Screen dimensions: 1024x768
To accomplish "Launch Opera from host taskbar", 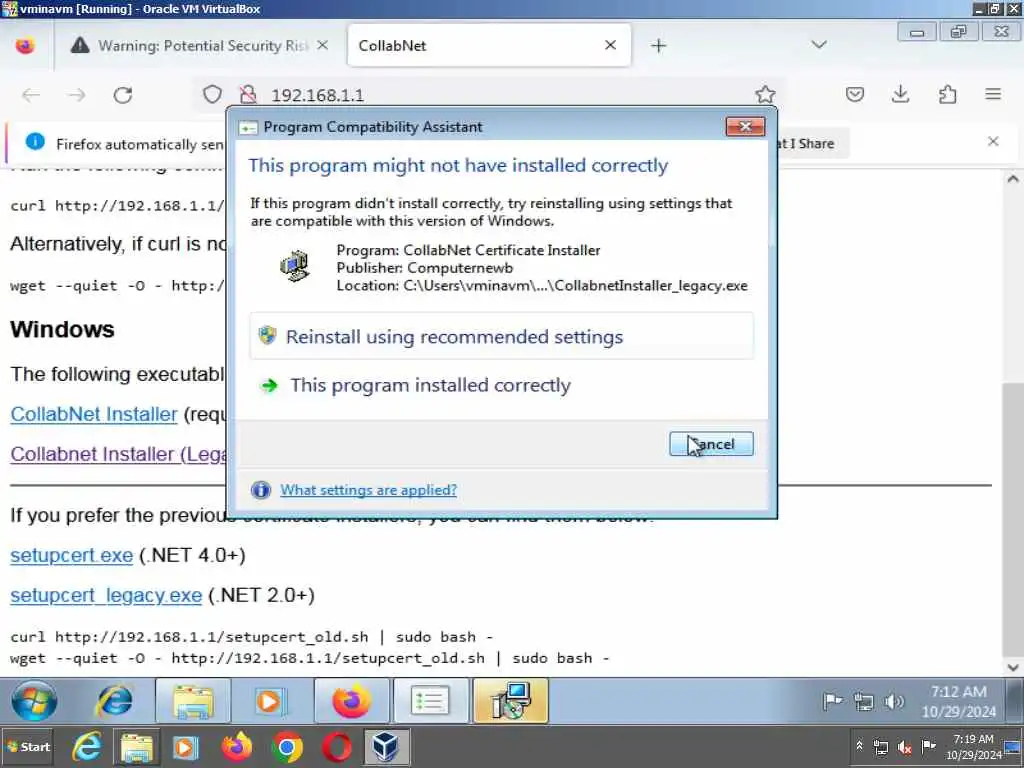I will pyautogui.click(x=336, y=747).
